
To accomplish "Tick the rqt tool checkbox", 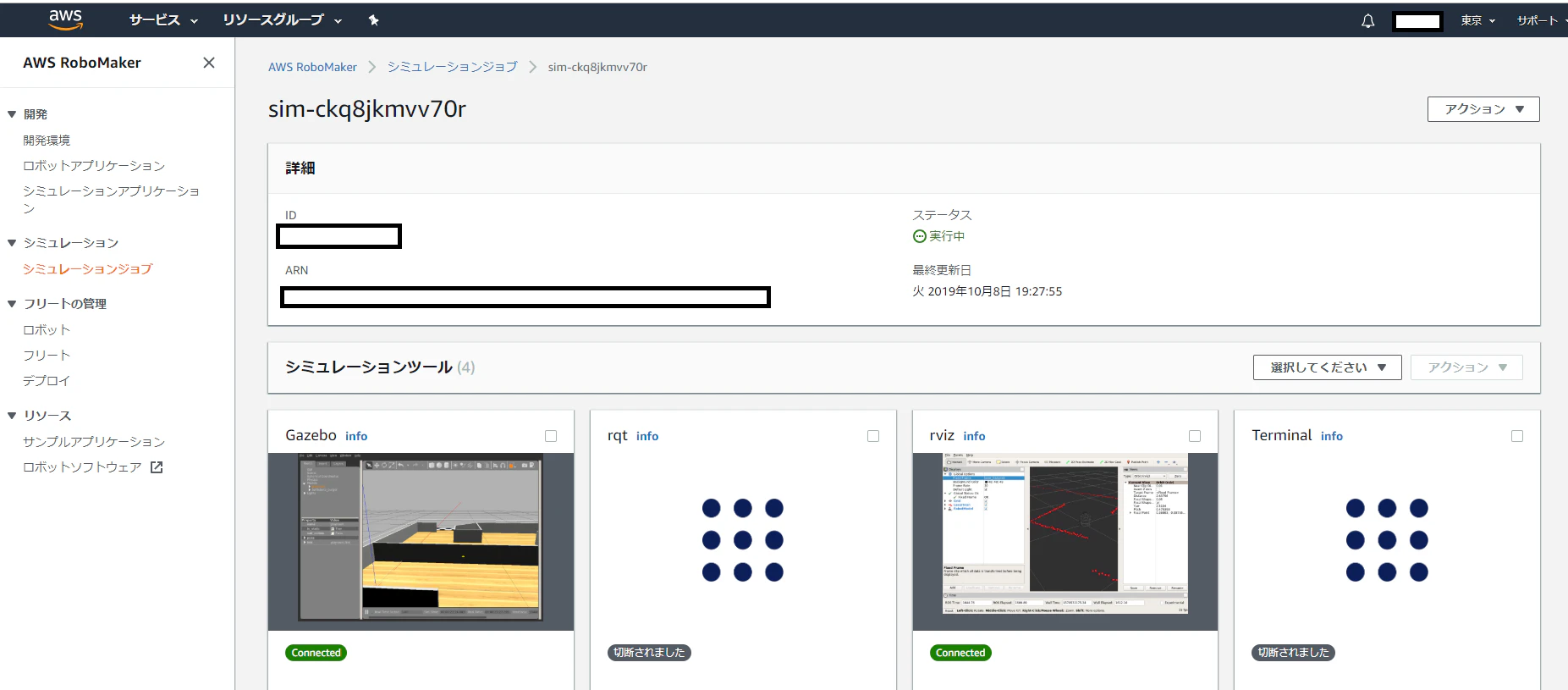I will pyautogui.click(x=873, y=436).
